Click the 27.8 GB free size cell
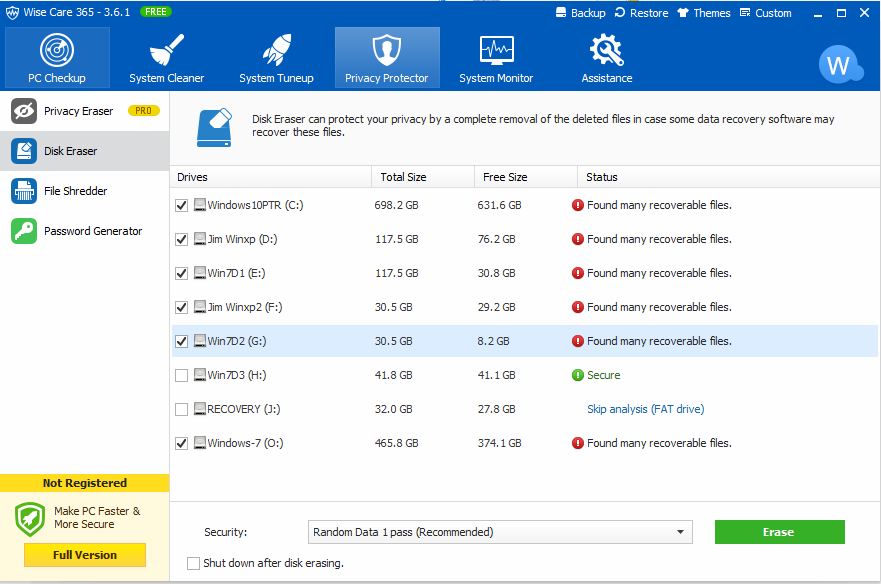The image size is (881, 584). 497,409
